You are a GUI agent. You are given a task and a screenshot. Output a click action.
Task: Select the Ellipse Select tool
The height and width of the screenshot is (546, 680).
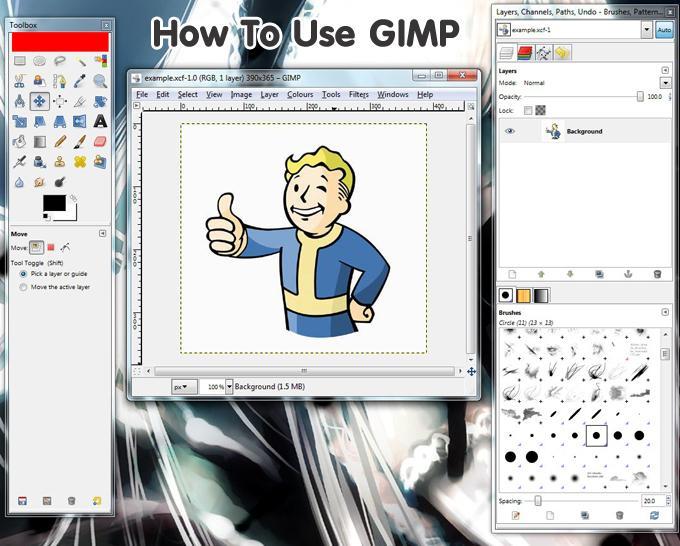click(x=39, y=61)
